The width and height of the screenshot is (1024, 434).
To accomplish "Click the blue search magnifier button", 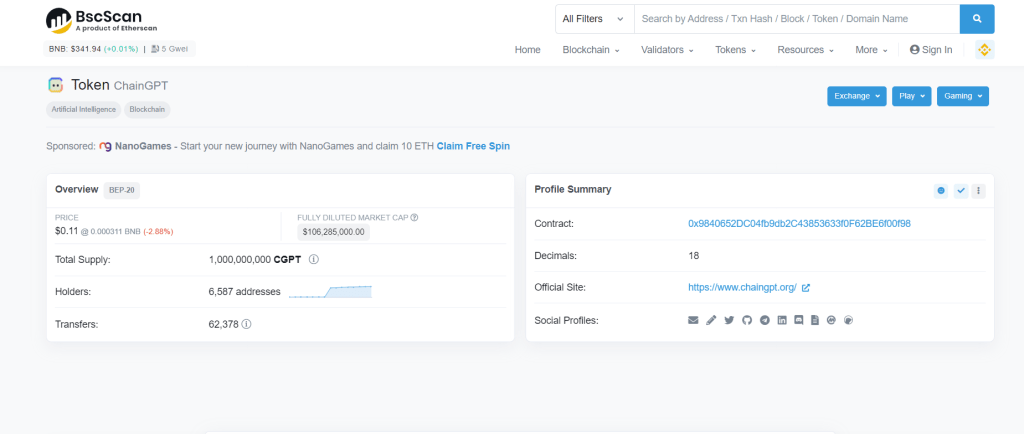I will pyautogui.click(x=977, y=19).
